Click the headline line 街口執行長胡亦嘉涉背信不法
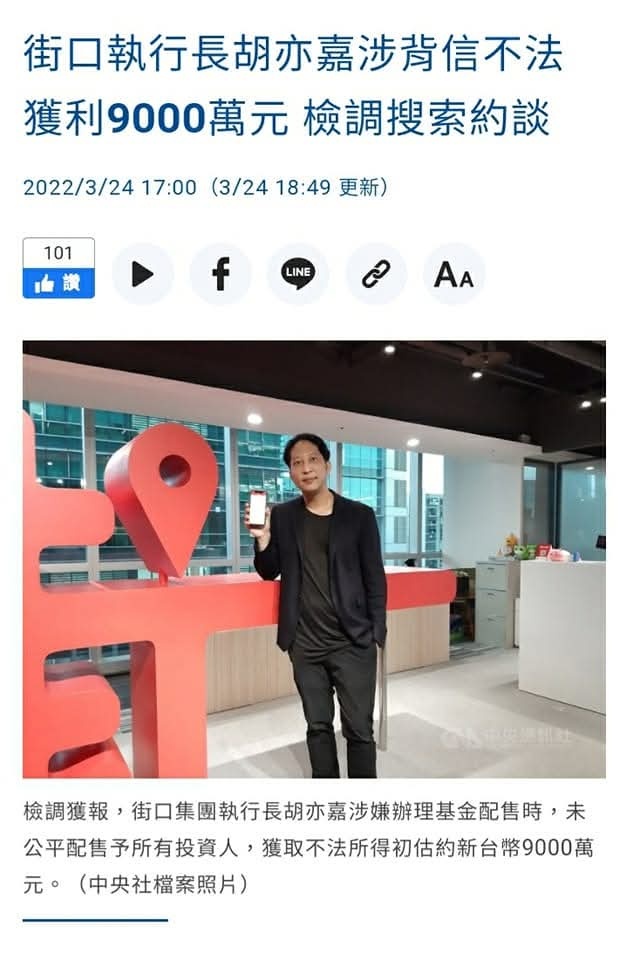 point(293,54)
